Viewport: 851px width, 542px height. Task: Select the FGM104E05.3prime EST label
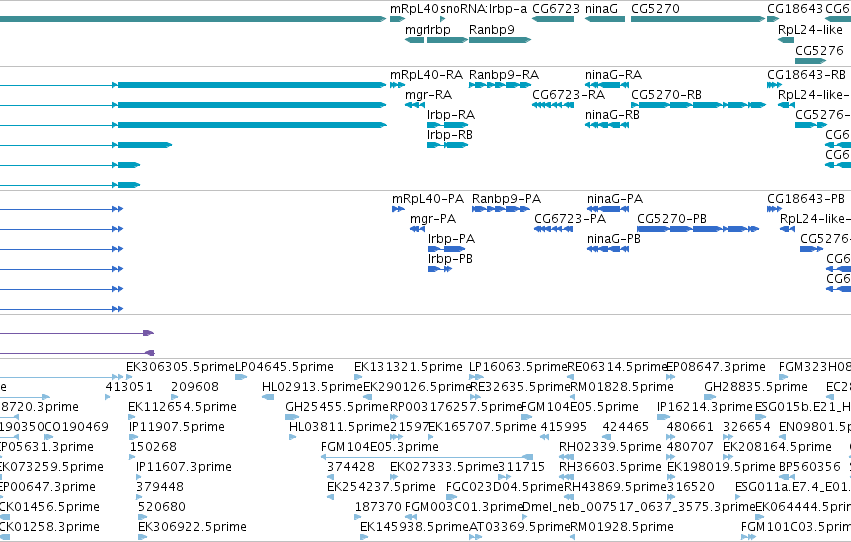(x=380, y=448)
